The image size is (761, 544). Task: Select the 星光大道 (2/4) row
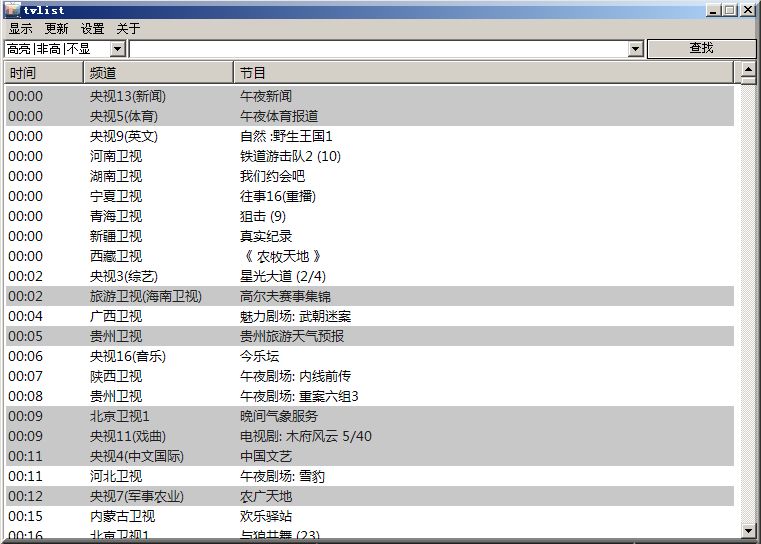click(369, 276)
